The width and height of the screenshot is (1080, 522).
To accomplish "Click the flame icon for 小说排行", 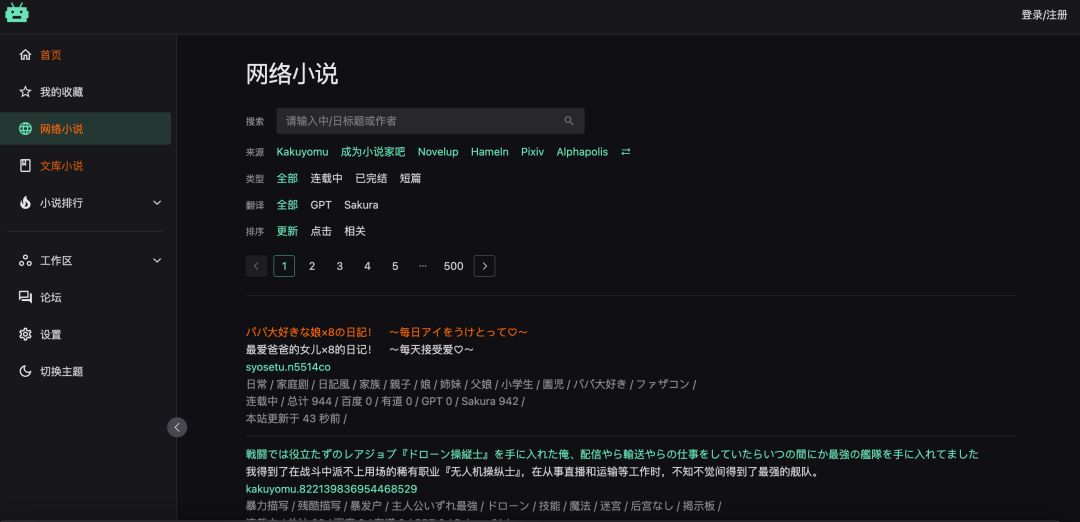I will [25, 203].
